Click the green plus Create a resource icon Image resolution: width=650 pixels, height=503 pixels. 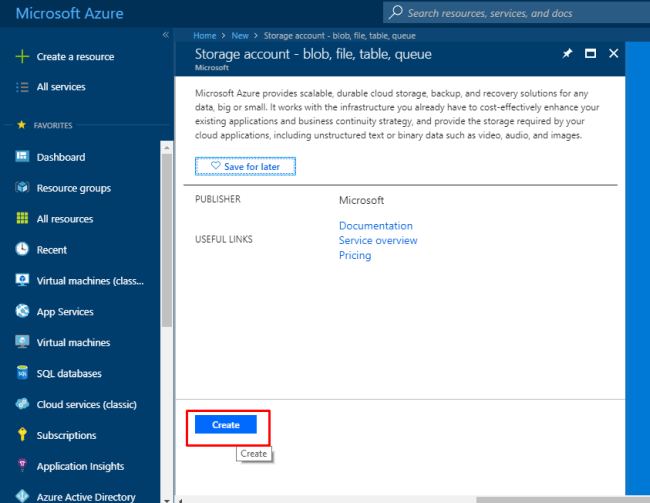[22, 56]
